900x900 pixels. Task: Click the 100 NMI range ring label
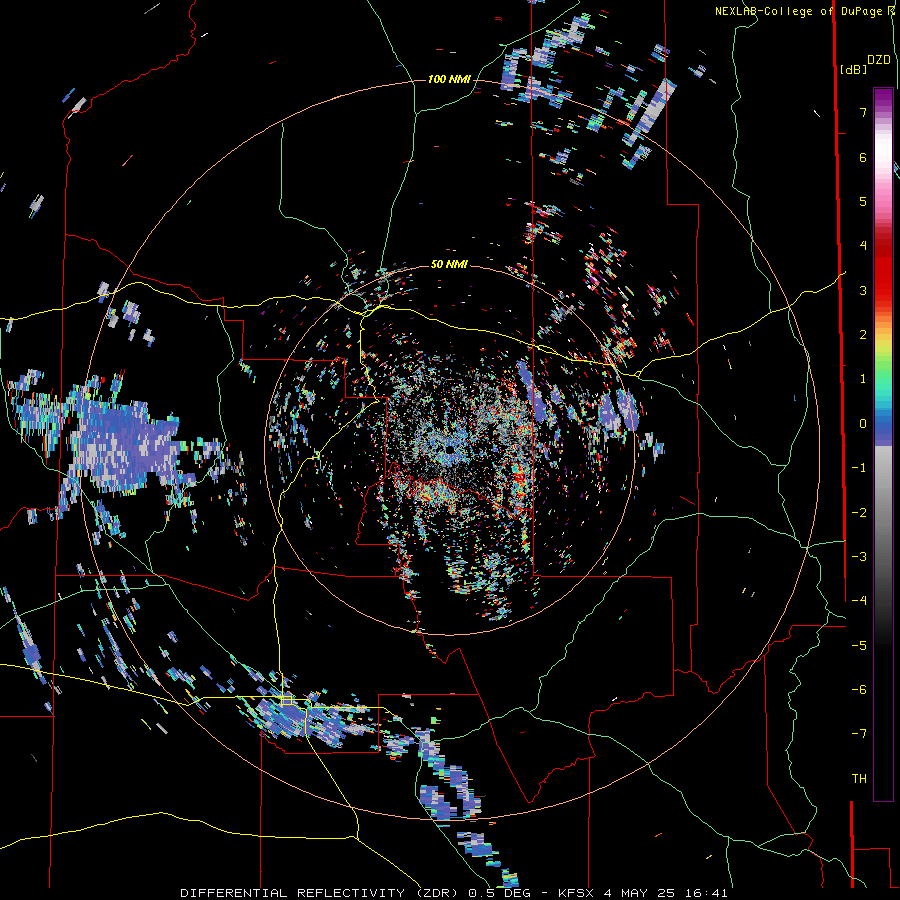coord(449,79)
